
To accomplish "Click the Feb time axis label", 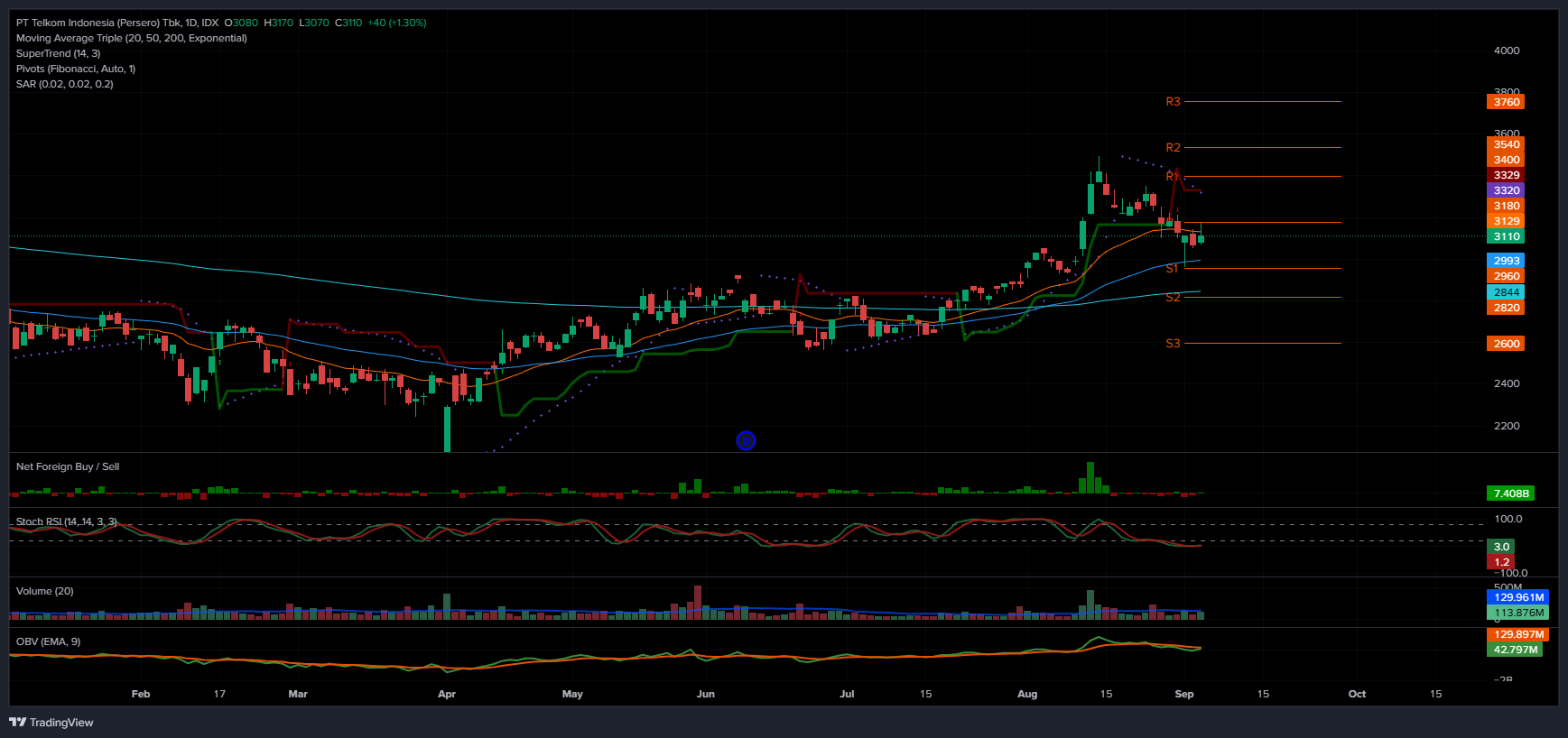I will [141, 694].
